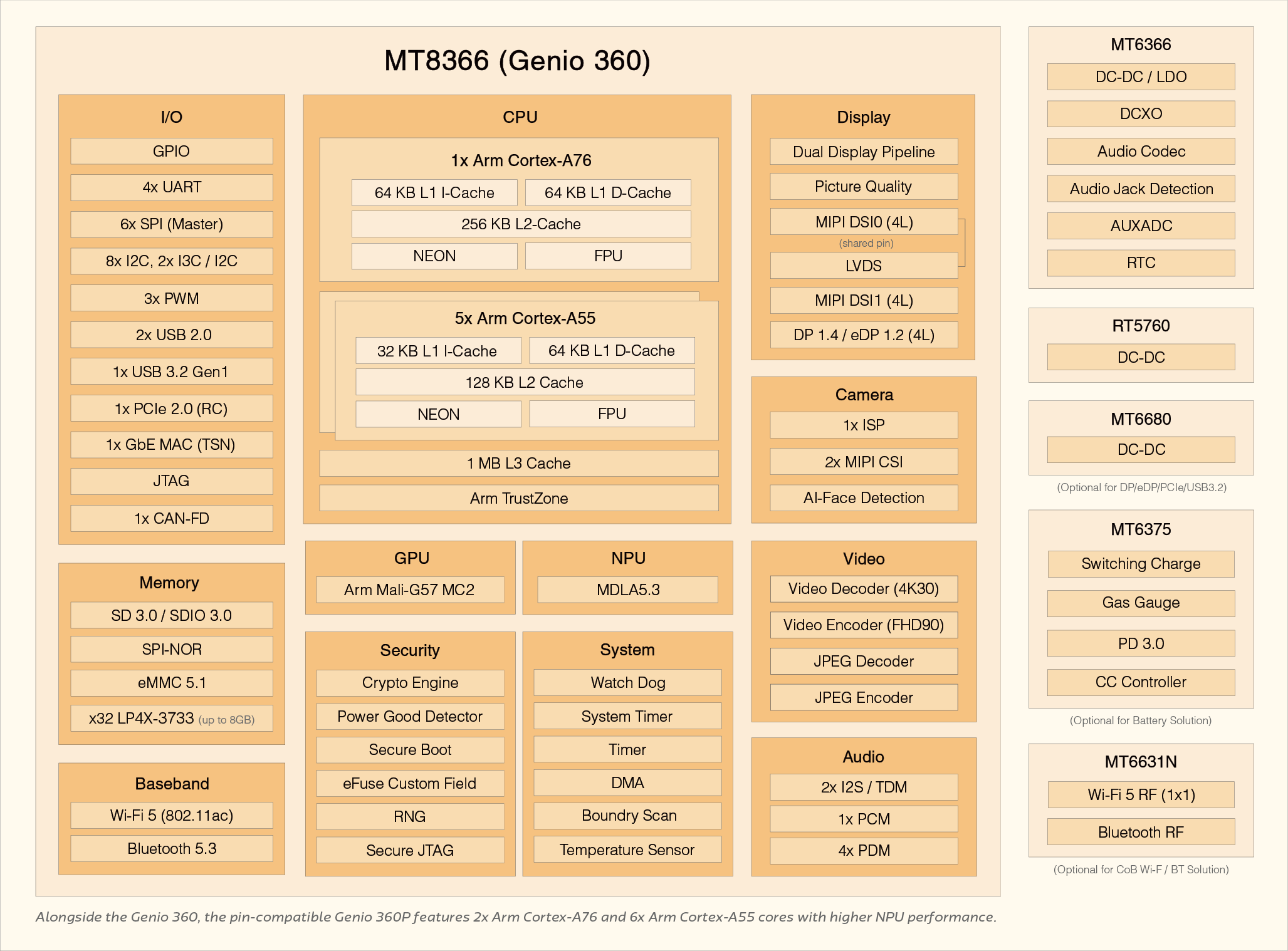Select the 1 MB L3 Cache block

pos(518,463)
